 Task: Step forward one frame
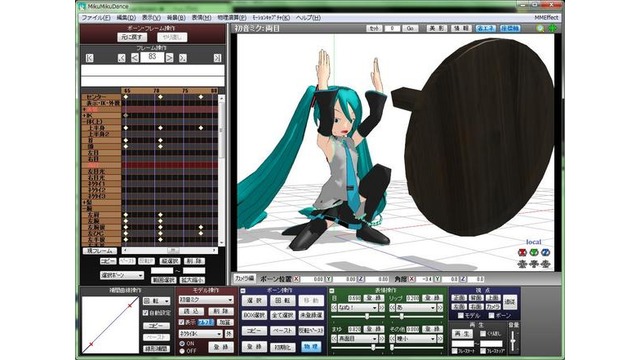169,58
